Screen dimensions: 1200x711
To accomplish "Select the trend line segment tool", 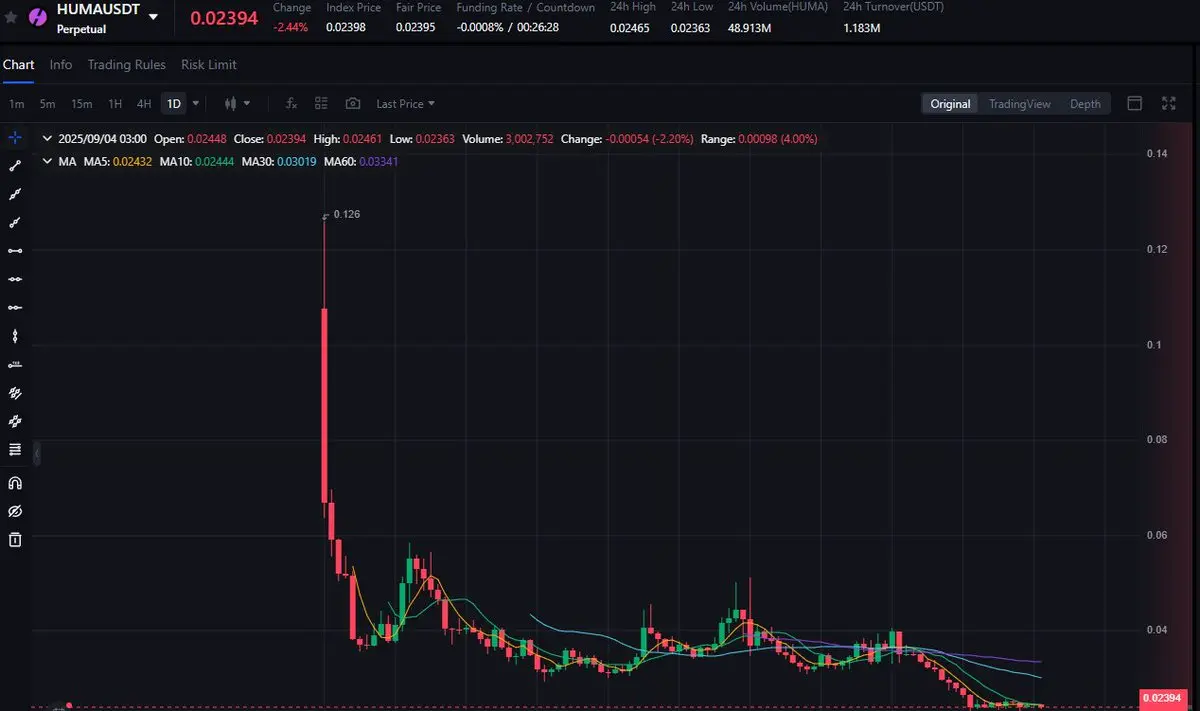I will [15, 166].
